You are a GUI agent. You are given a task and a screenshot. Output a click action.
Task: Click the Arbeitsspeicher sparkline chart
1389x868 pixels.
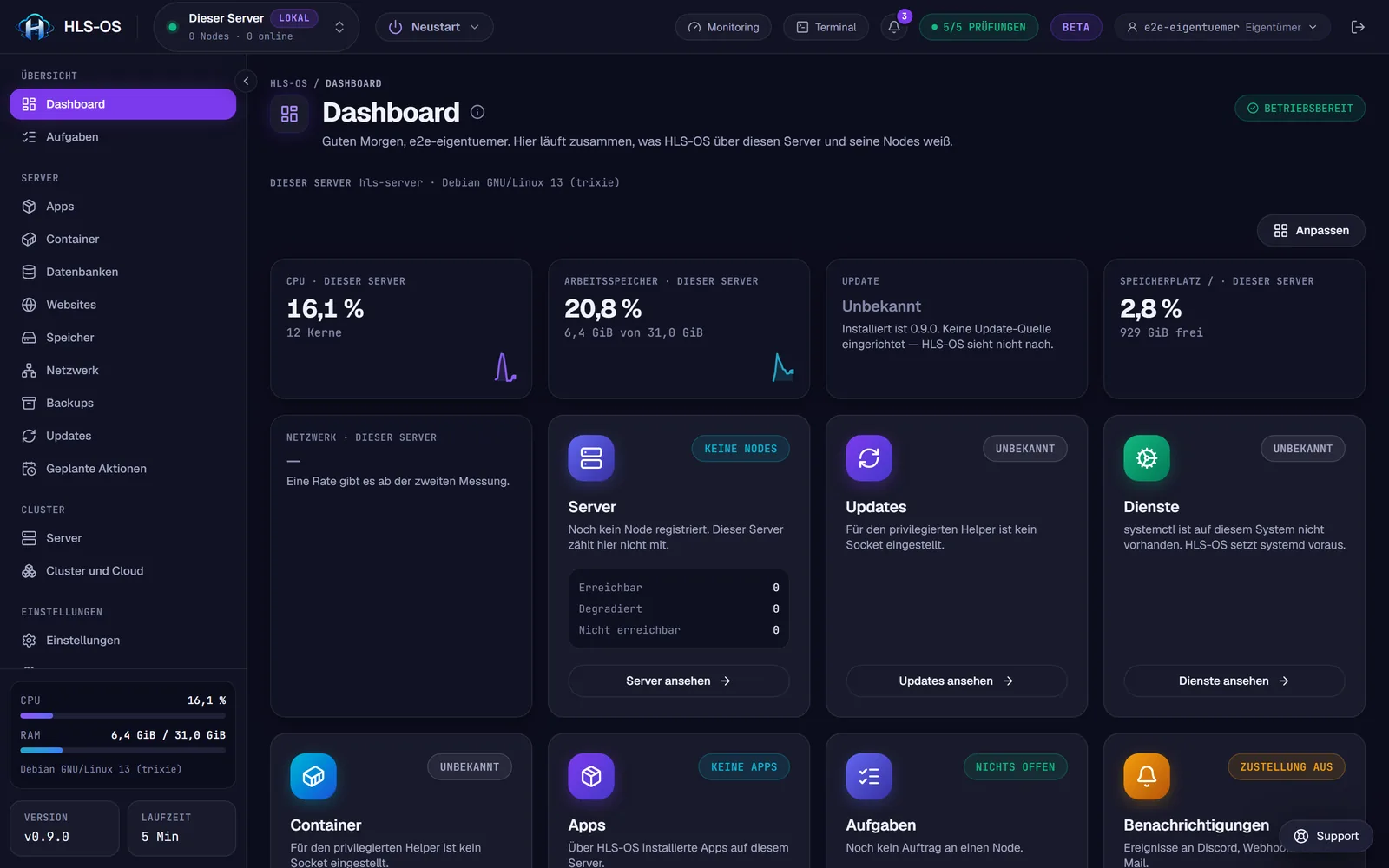click(783, 367)
